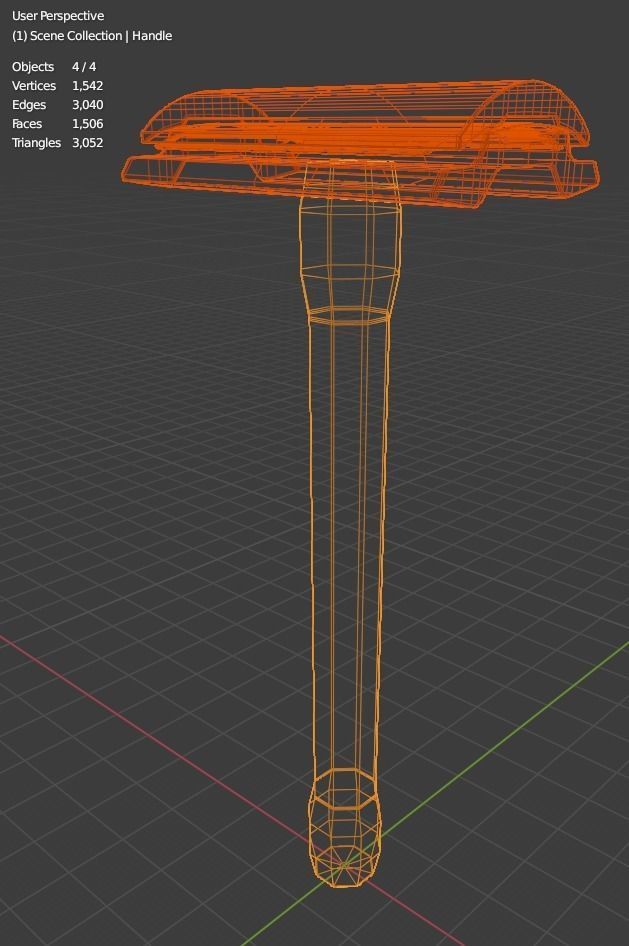
Task: Click the Objects count '4 / 4'
Action: [84, 66]
